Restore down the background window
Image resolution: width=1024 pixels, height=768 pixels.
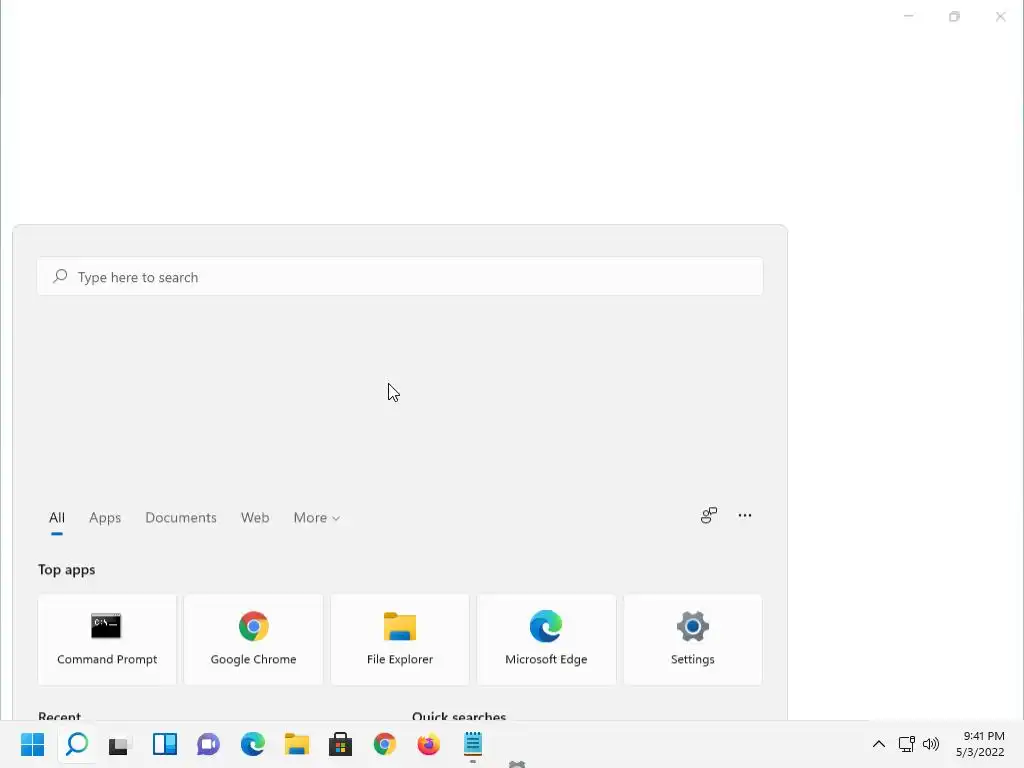click(954, 16)
